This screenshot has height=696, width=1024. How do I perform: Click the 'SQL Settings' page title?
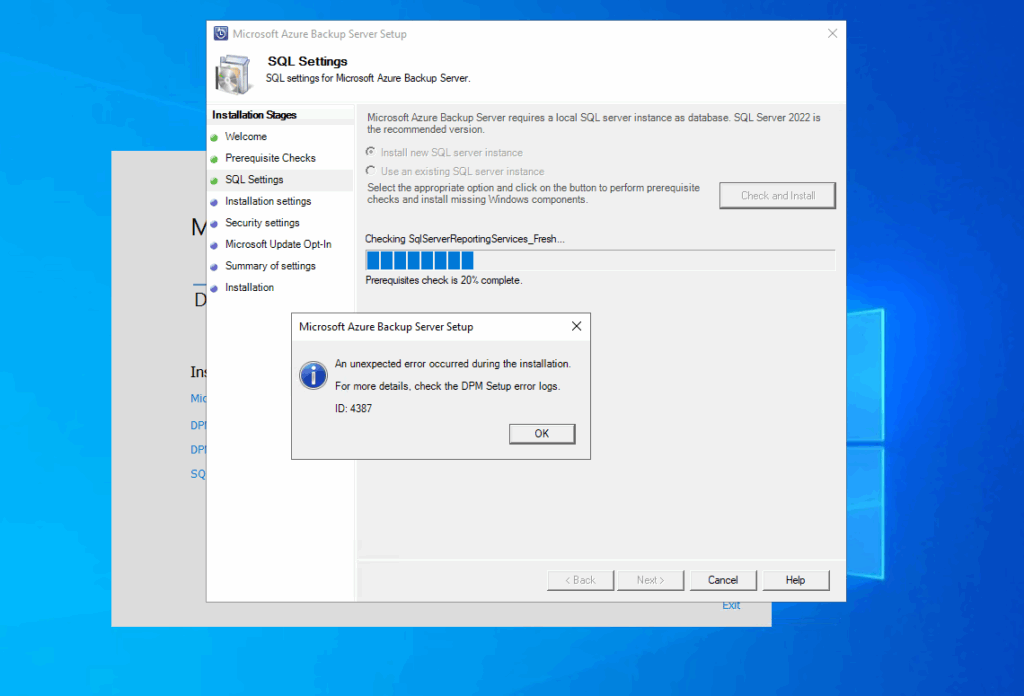(308, 61)
